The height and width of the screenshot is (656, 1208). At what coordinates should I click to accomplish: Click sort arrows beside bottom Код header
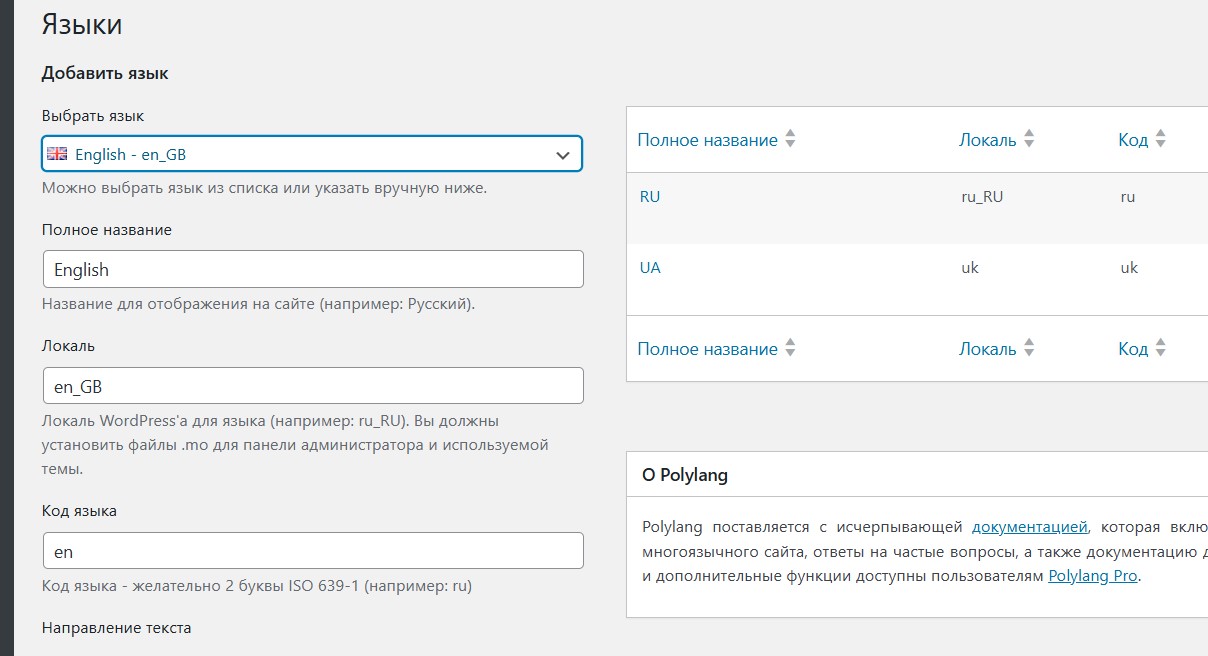tap(1160, 349)
